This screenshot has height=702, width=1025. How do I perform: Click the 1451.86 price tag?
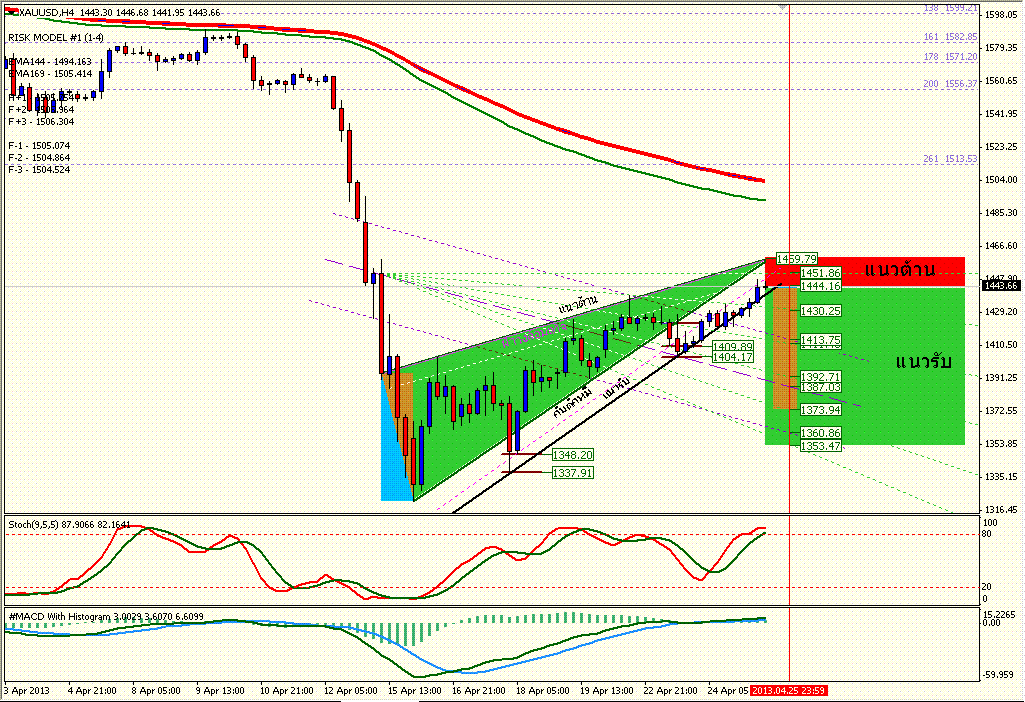(820, 273)
